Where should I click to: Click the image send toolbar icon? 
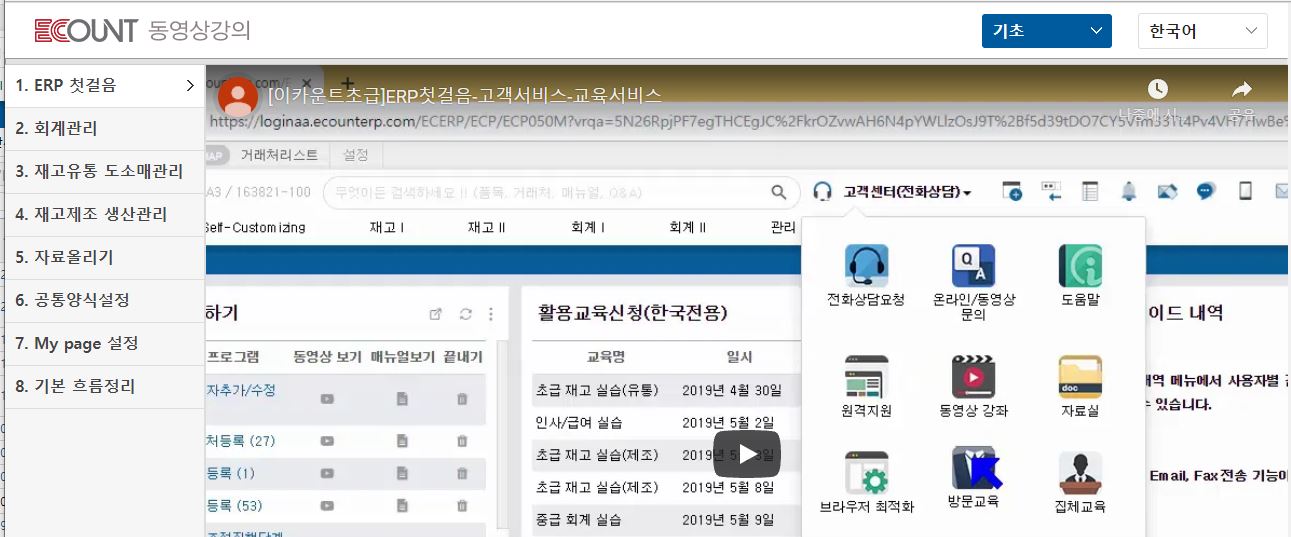(x=1168, y=191)
